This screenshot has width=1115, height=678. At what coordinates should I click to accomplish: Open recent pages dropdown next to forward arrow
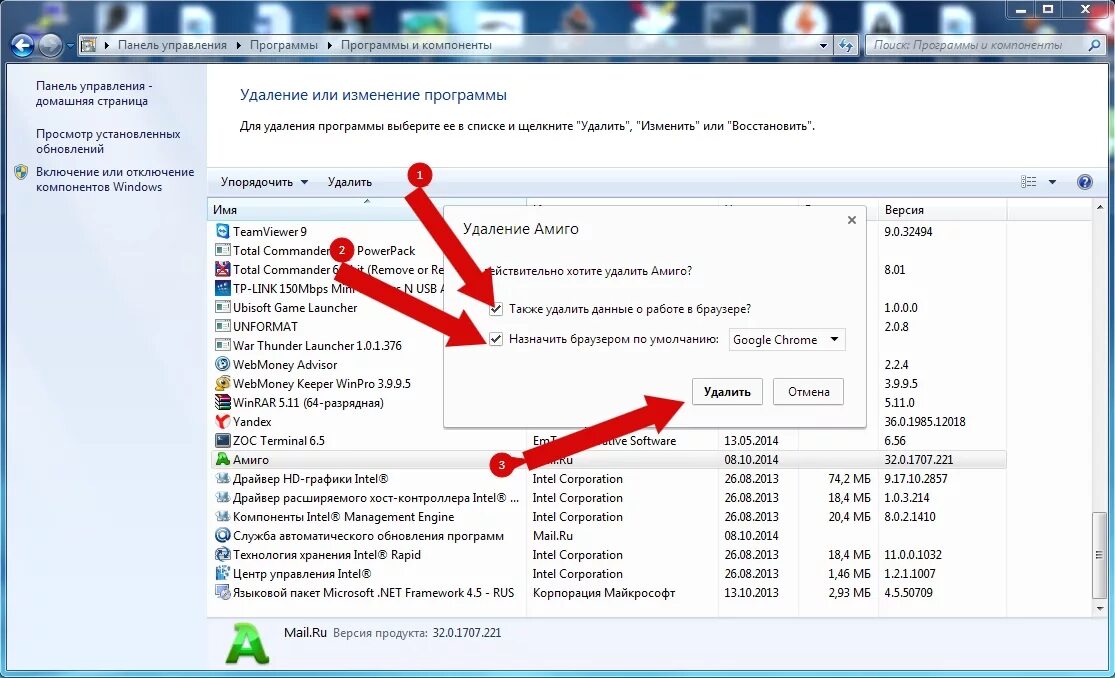(x=70, y=46)
